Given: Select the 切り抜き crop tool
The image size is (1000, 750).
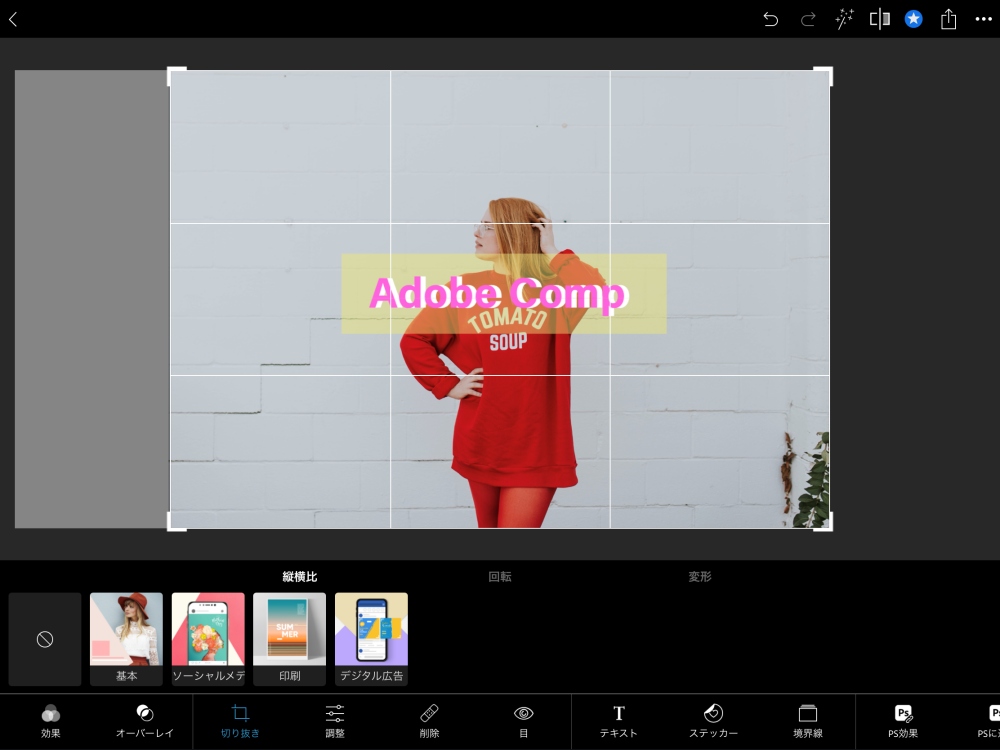Looking at the screenshot, I should click(x=240, y=721).
